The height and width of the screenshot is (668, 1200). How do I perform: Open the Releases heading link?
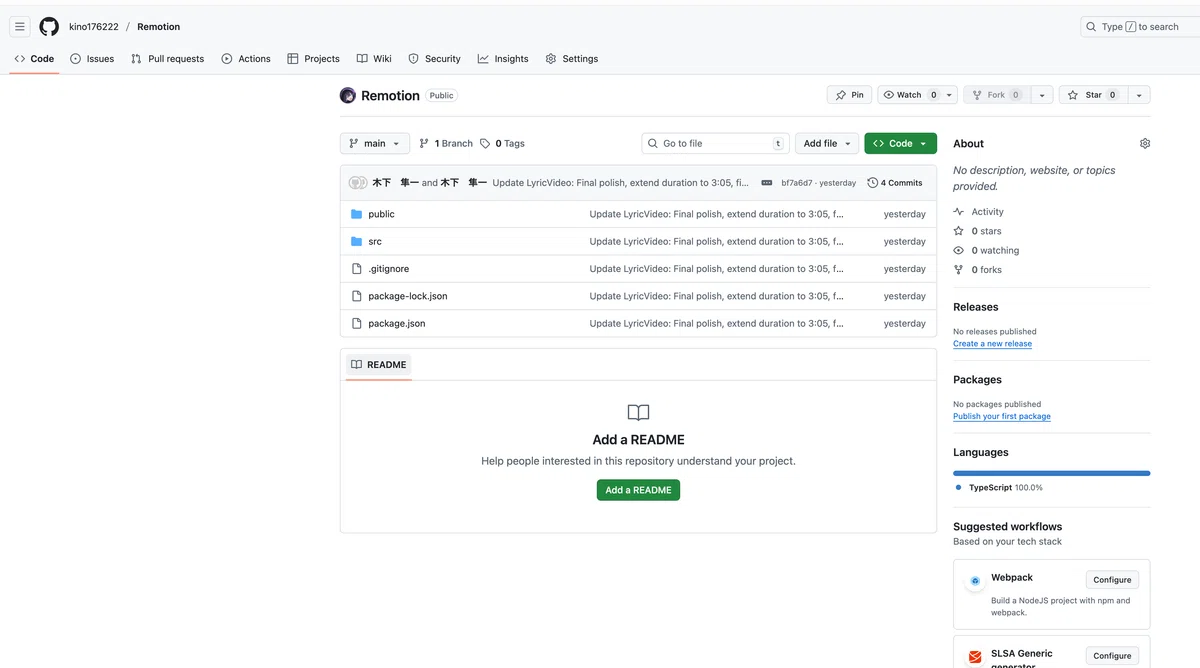(976, 307)
